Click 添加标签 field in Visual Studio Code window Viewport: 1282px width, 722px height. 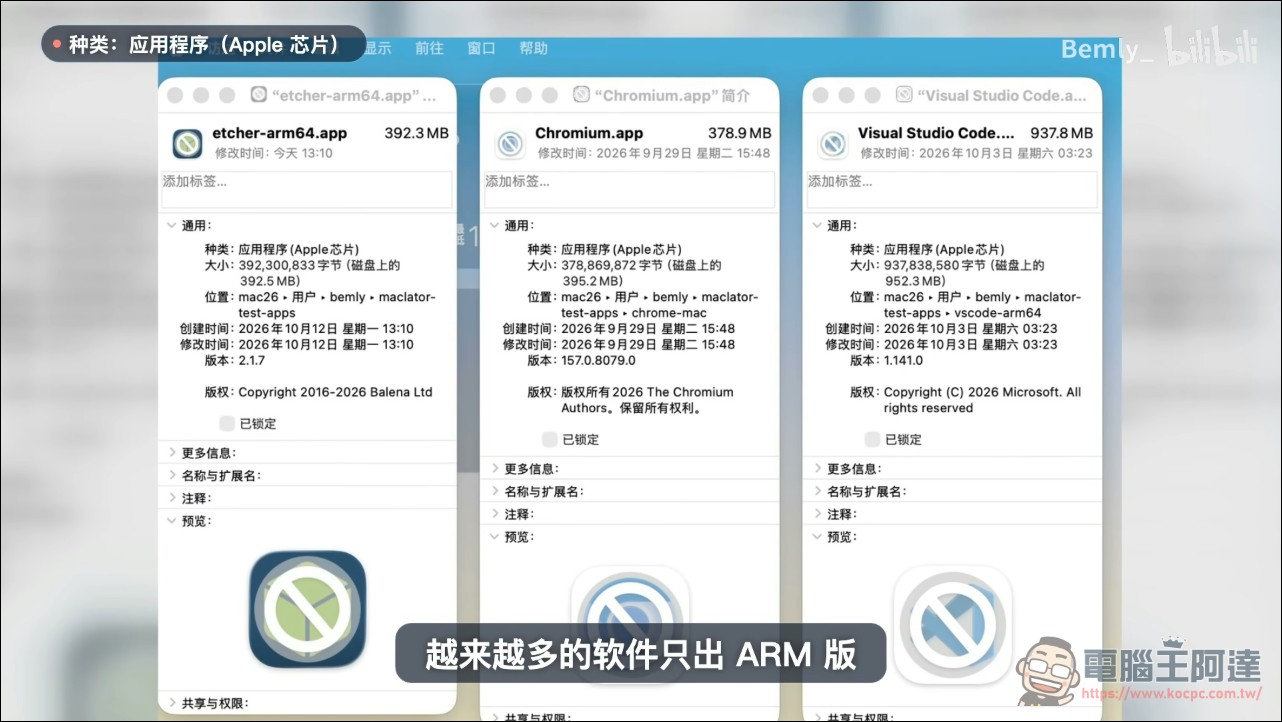point(953,189)
